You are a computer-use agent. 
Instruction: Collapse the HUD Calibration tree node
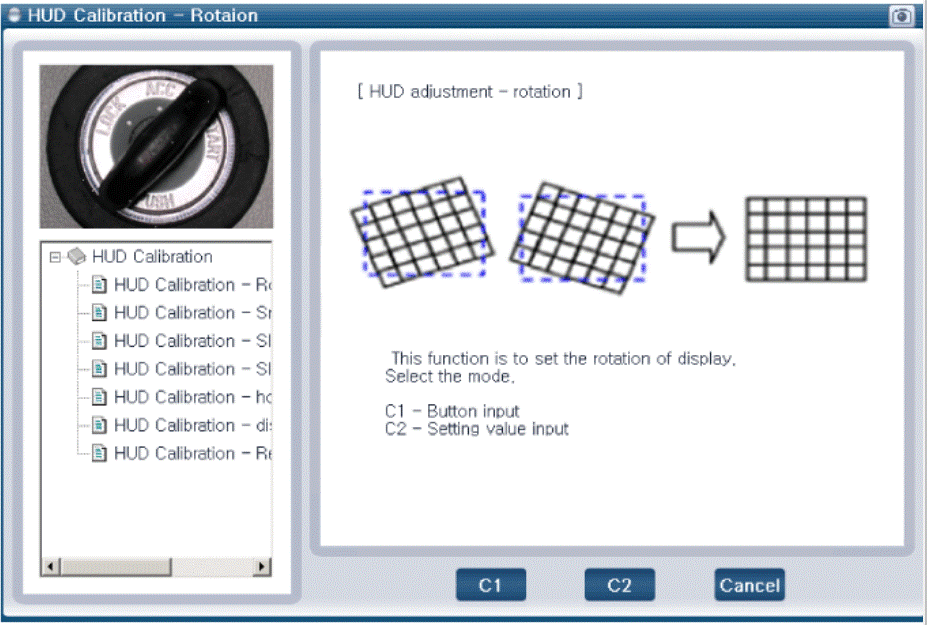55,257
